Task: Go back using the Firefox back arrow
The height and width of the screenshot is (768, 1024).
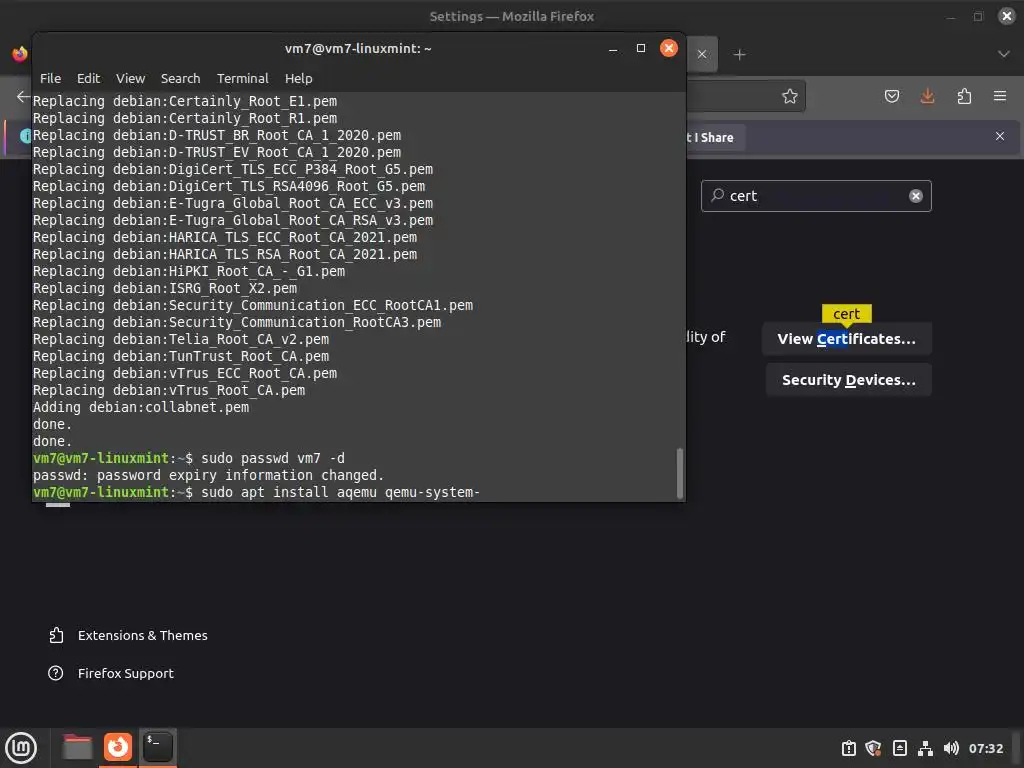Action: point(23,96)
